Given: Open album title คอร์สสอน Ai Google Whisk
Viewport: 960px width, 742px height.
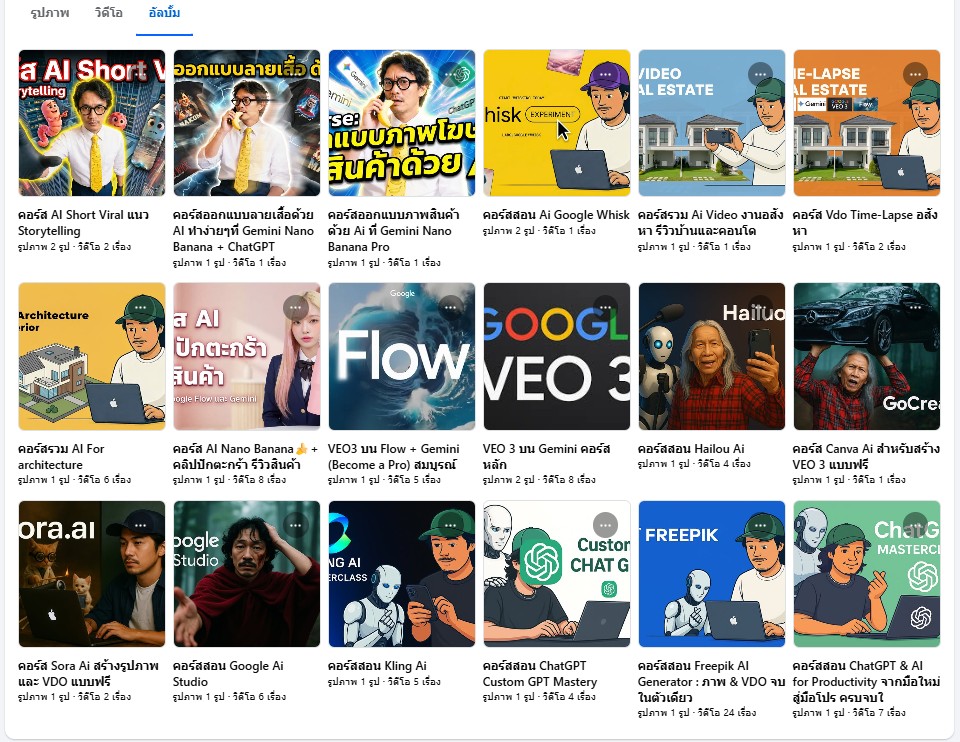Looking at the screenshot, I should tap(556, 215).
